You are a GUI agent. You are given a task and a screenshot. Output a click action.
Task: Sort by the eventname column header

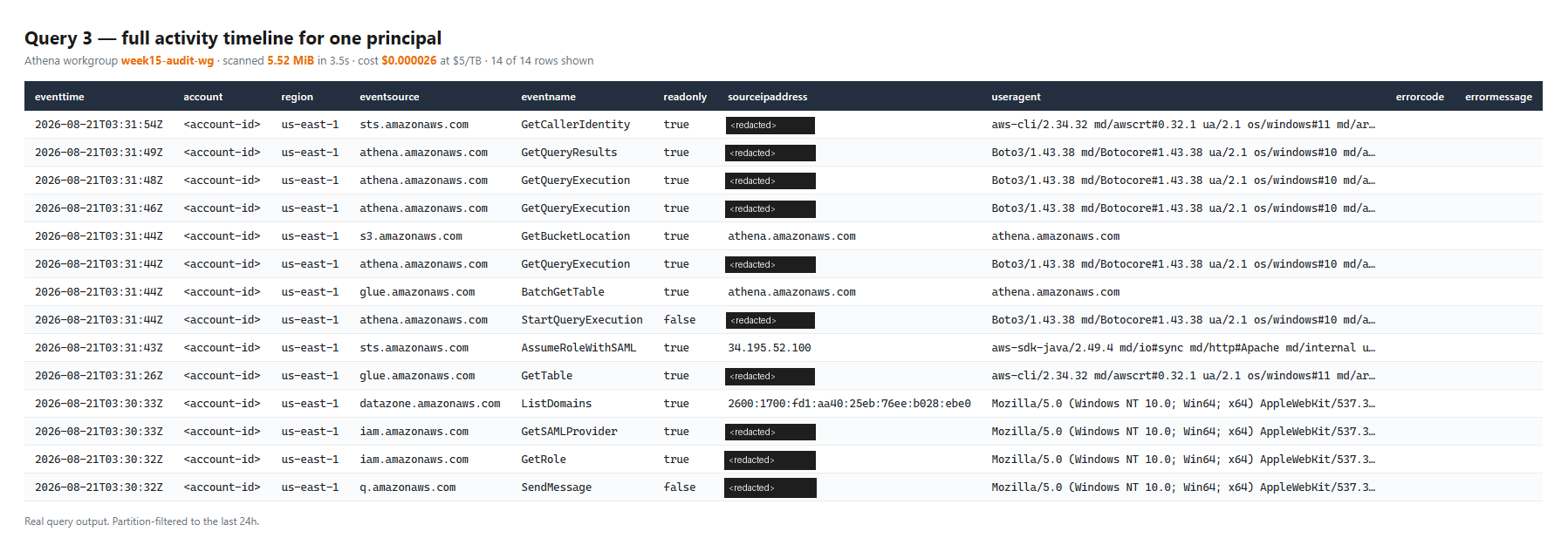click(x=548, y=97)
